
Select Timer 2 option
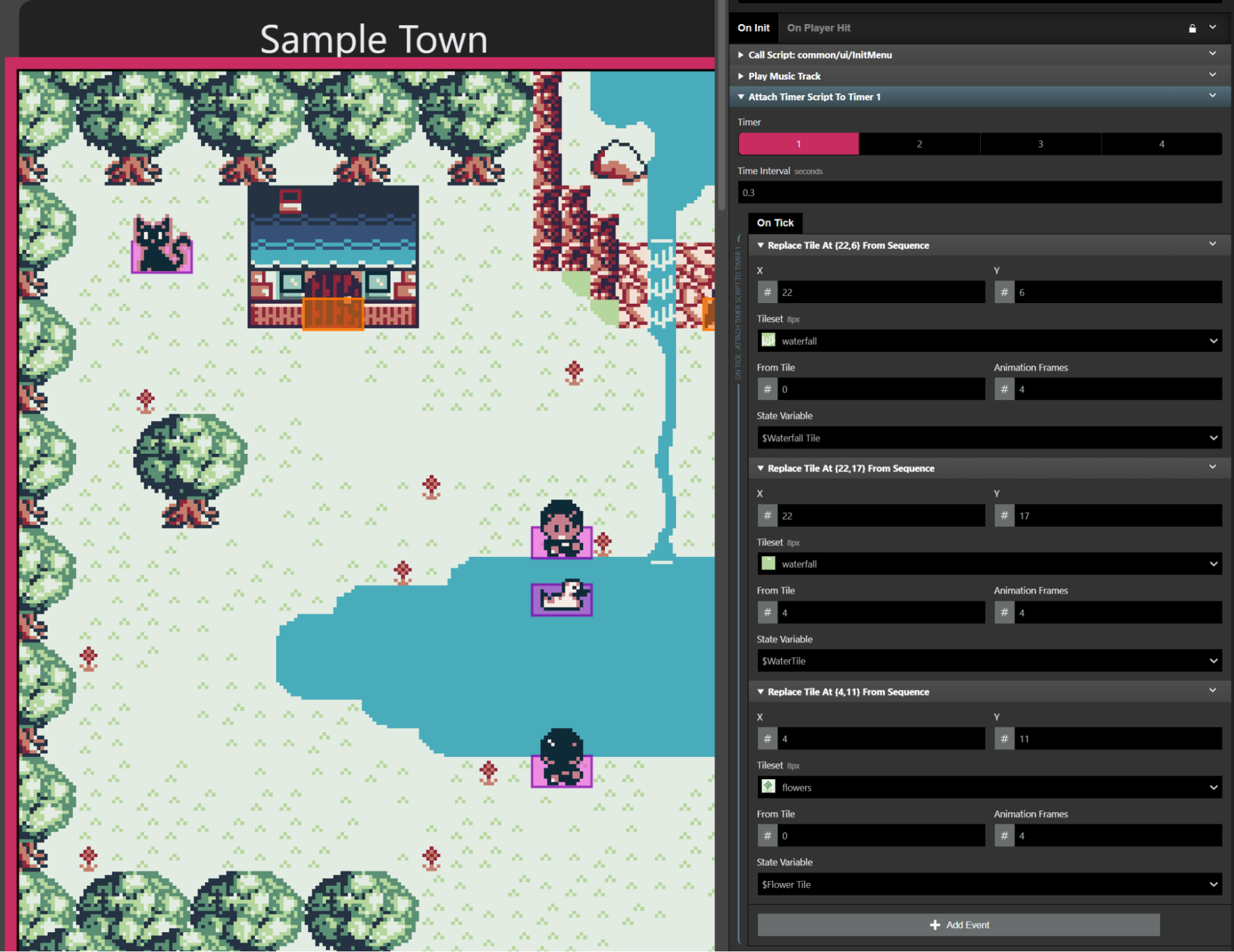[x=919, y=144]
